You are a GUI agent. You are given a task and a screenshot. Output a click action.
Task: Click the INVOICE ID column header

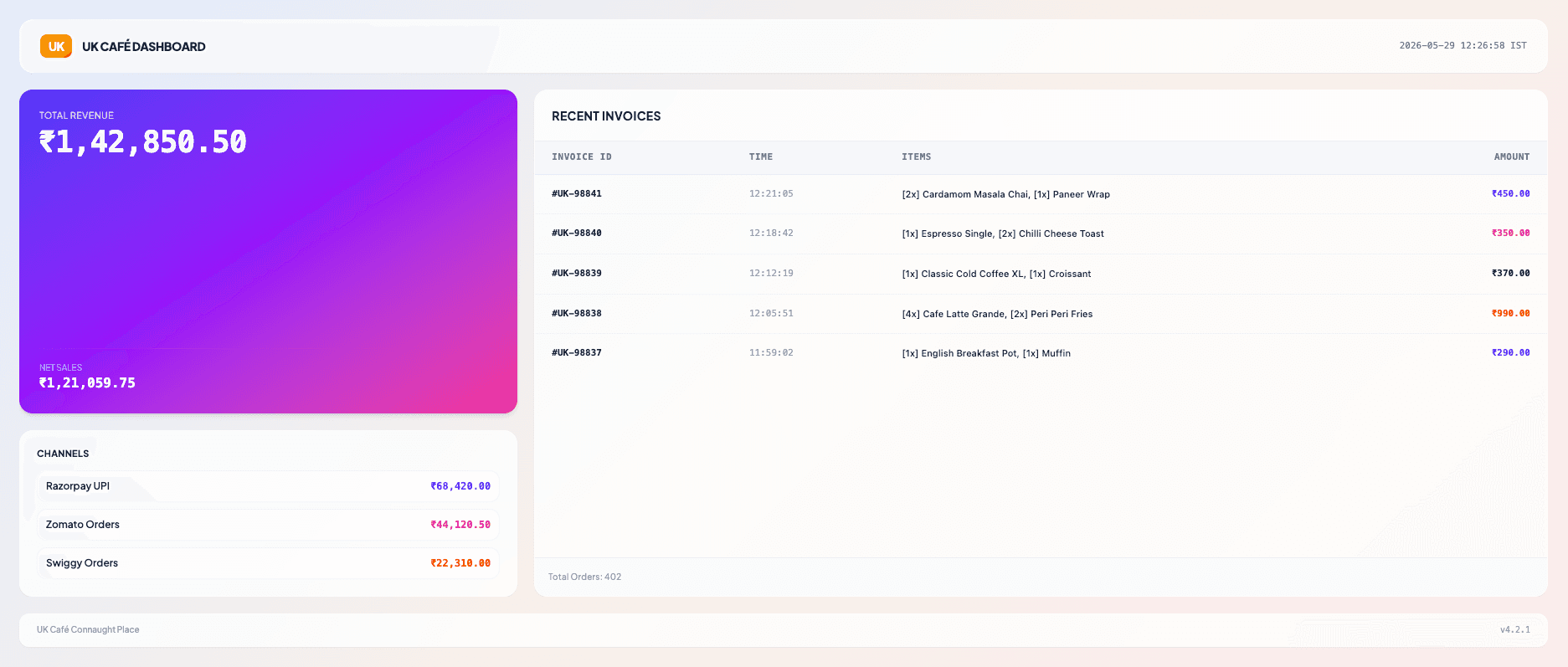(x=582, y=156)
